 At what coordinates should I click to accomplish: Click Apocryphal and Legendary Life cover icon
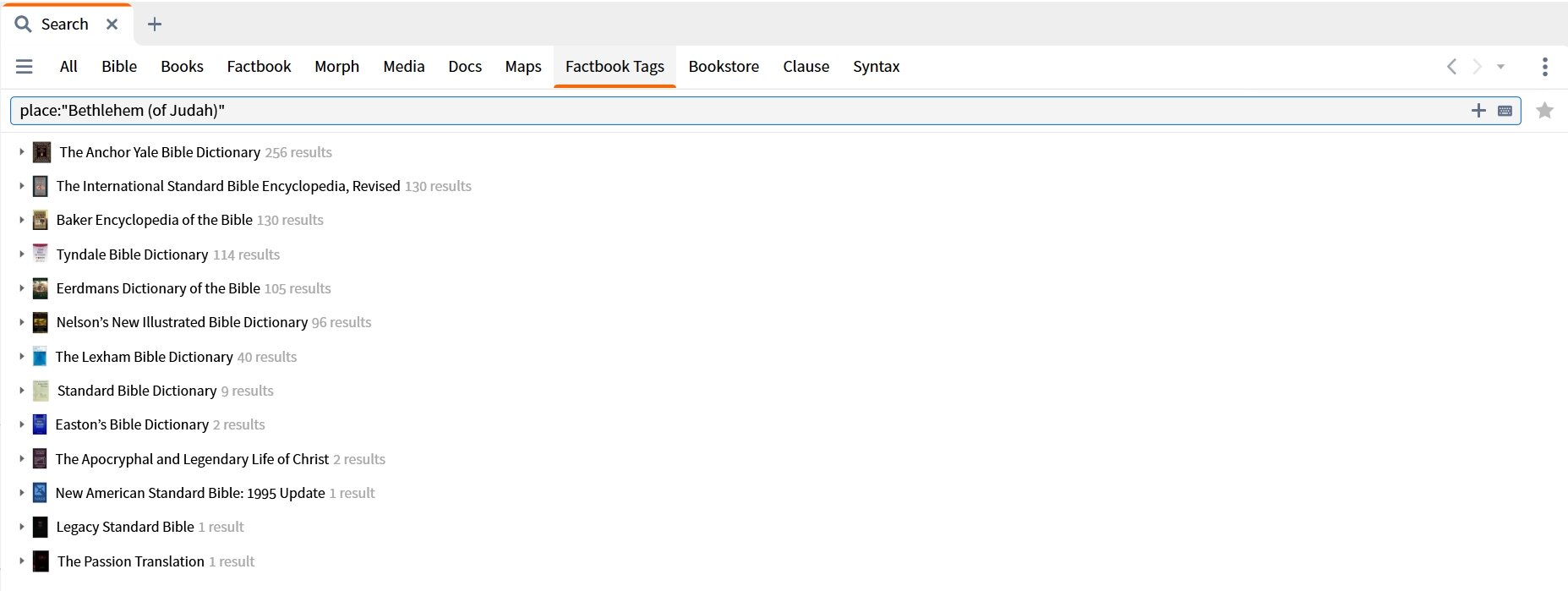(x=40, y=459)
